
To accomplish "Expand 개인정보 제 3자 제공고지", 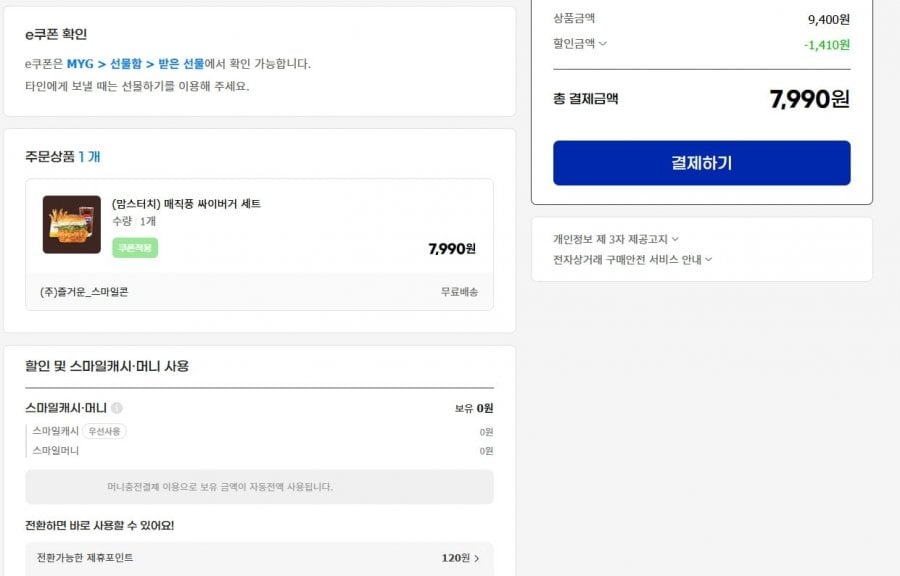I will coord(616,239).
